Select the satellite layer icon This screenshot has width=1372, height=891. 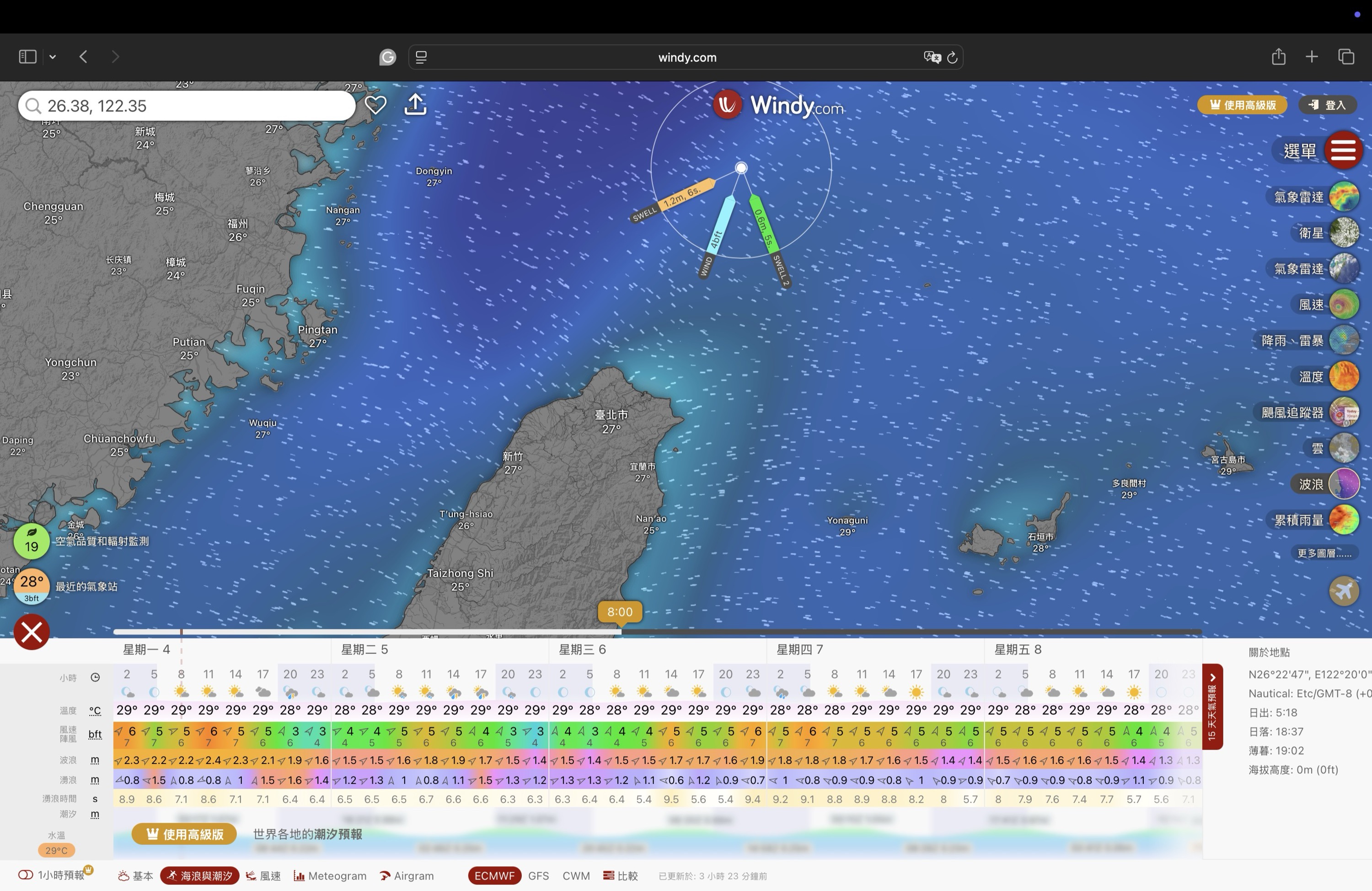coord(1344,233)
